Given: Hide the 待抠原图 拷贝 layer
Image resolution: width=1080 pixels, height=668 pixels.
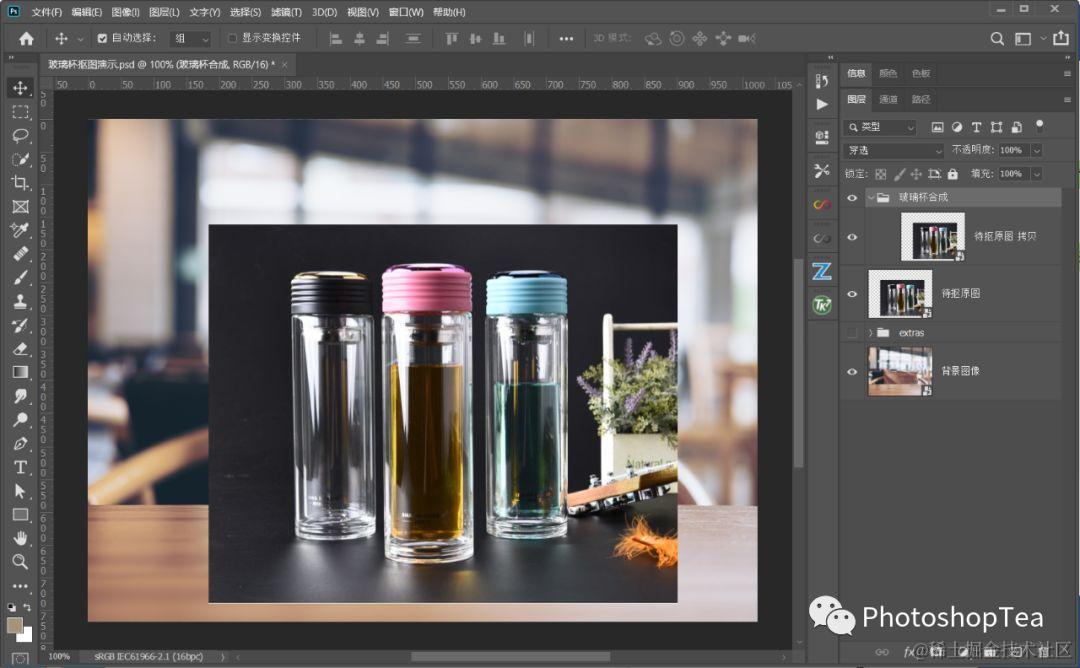Looking at the screenshot, I should (852, 237).
